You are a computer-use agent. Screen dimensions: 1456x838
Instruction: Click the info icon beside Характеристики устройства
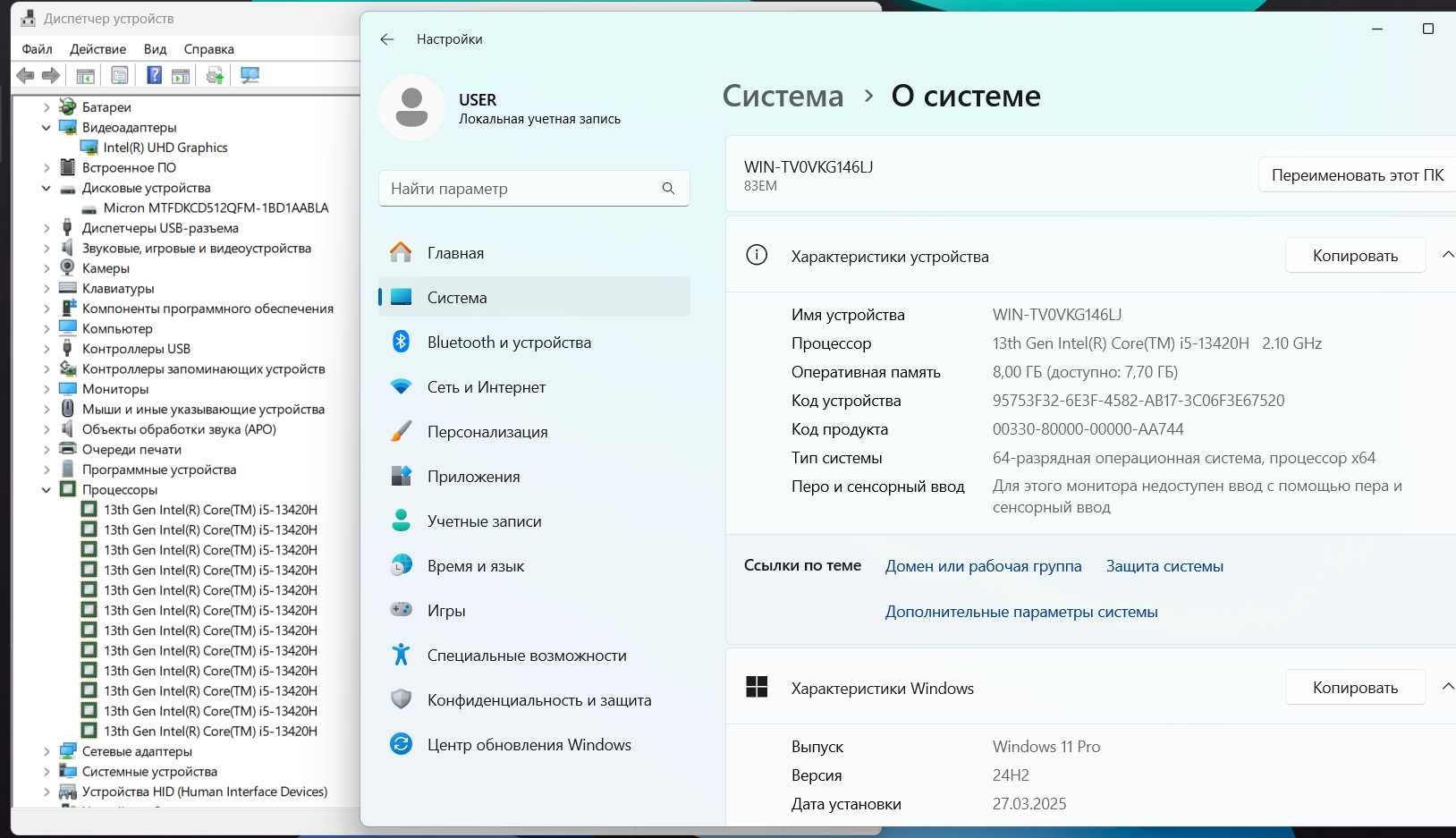[757, 256]
